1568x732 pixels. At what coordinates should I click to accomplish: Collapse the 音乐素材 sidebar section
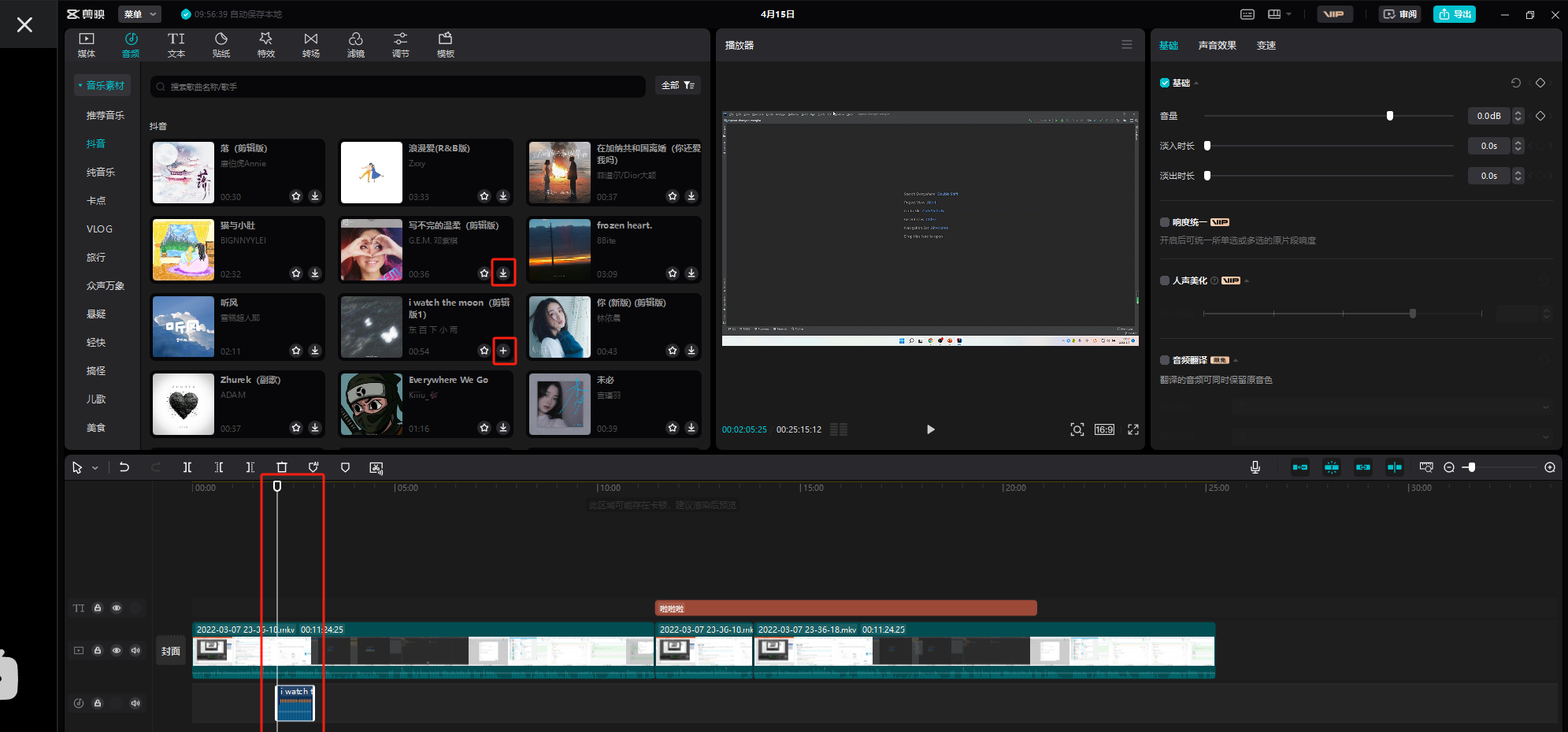102,85
